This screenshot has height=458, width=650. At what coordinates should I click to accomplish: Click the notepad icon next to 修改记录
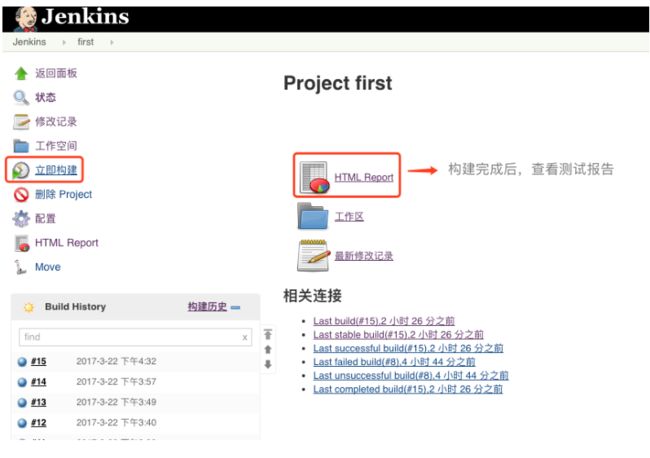point(21,122)
